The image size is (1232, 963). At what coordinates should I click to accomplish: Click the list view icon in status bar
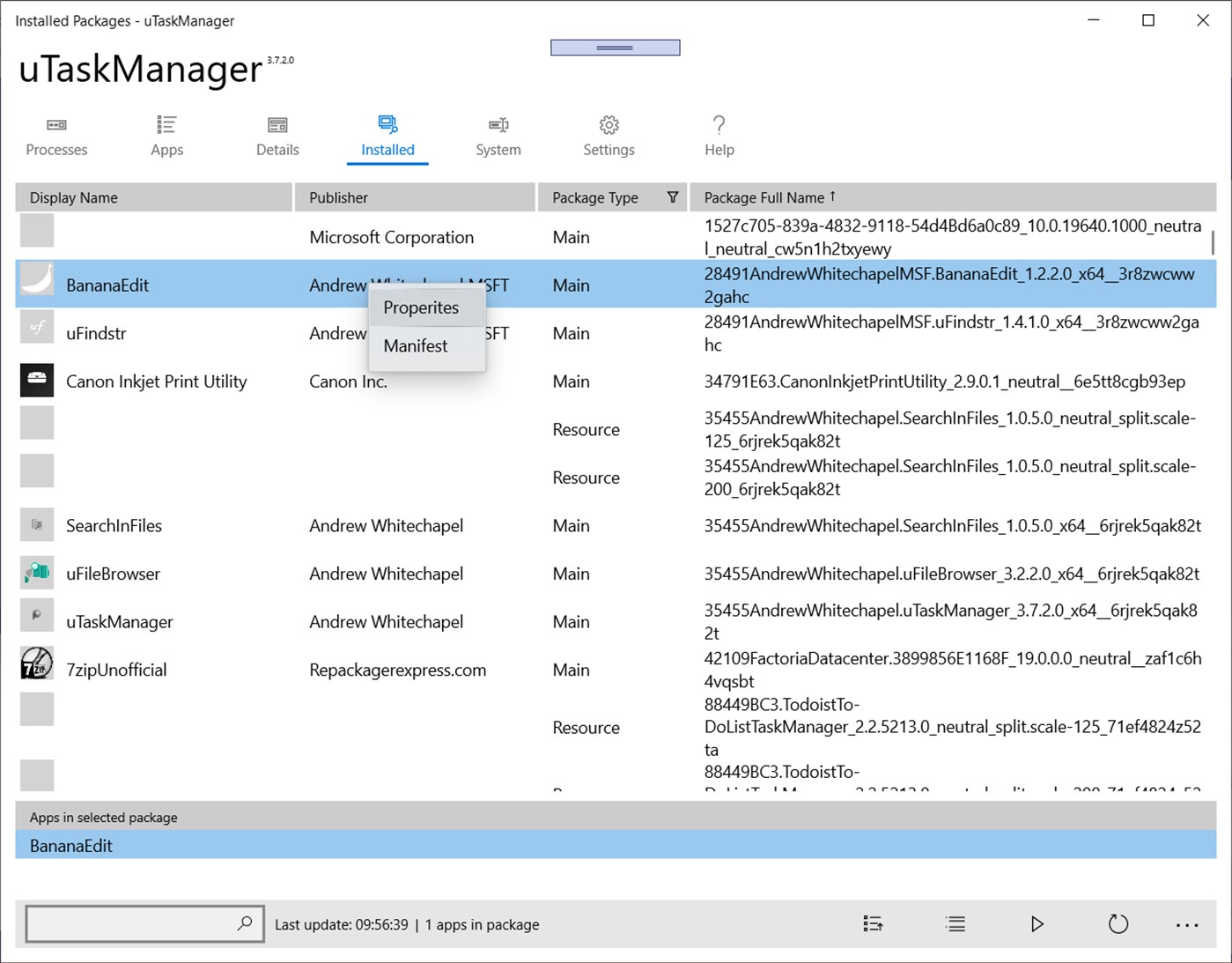955,924
